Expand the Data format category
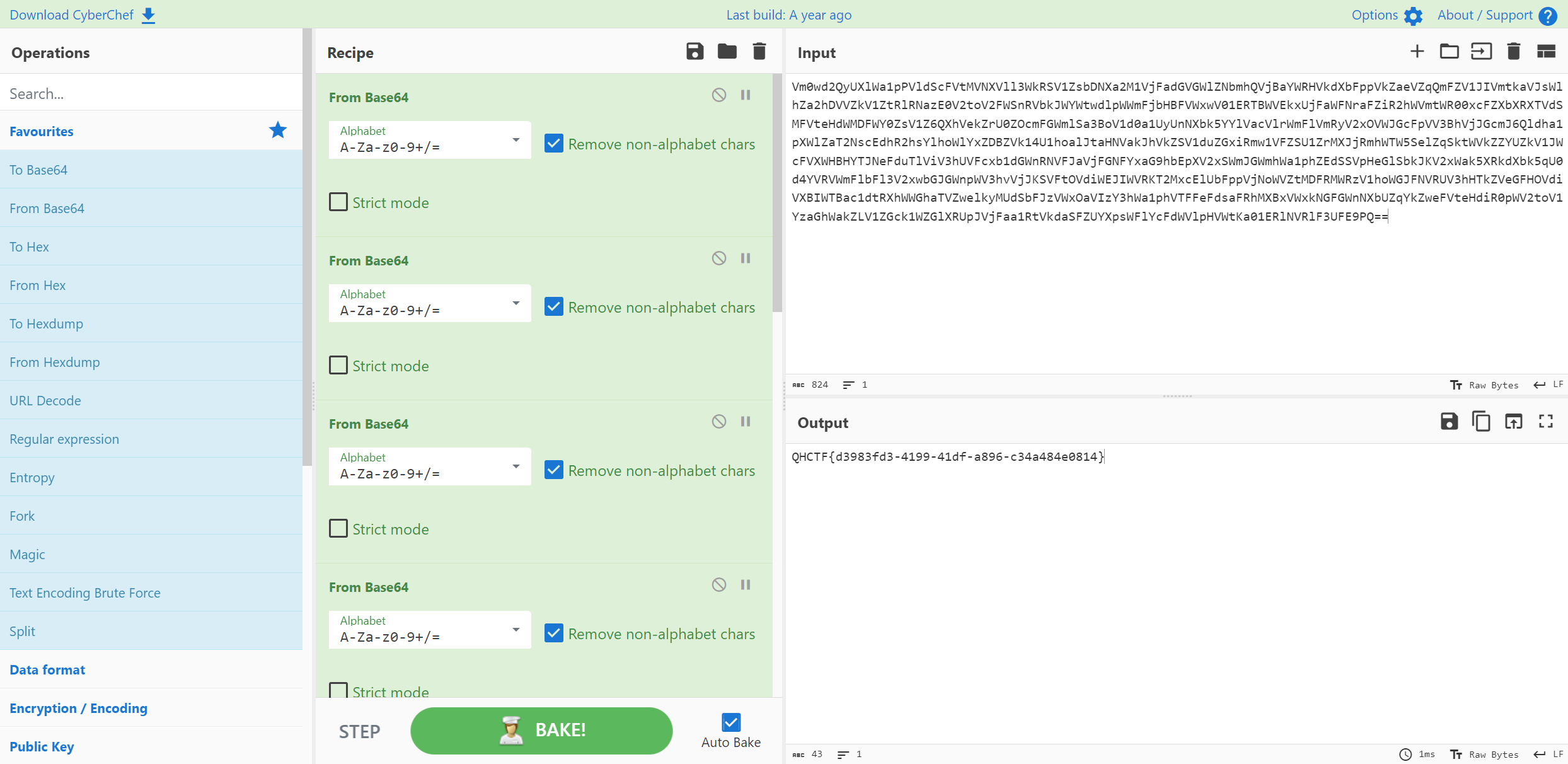The width and height of the screenshot is (1568, 764). click(x=47, y=669)
